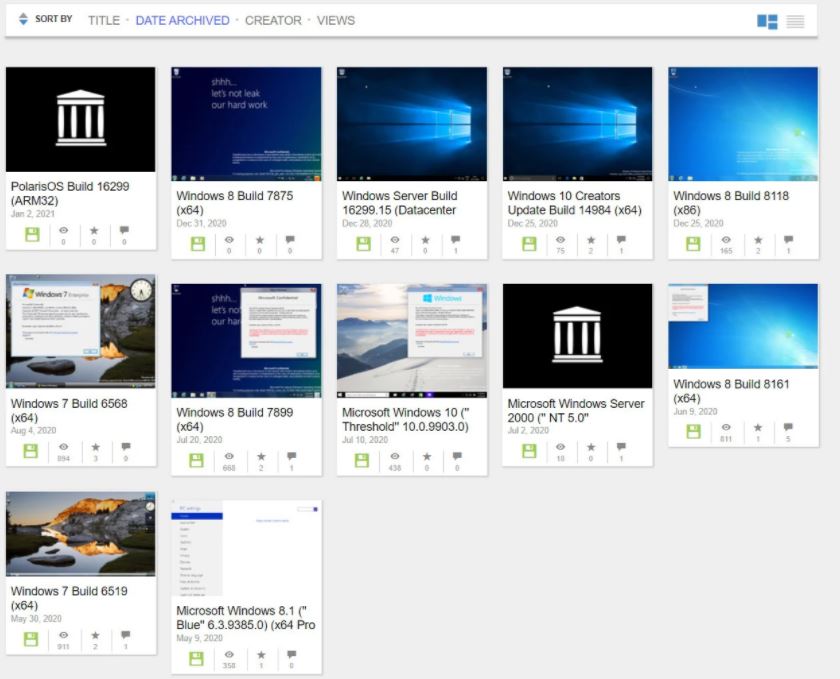Click software floppy icon on PolarisOS card

click(32, 234)
